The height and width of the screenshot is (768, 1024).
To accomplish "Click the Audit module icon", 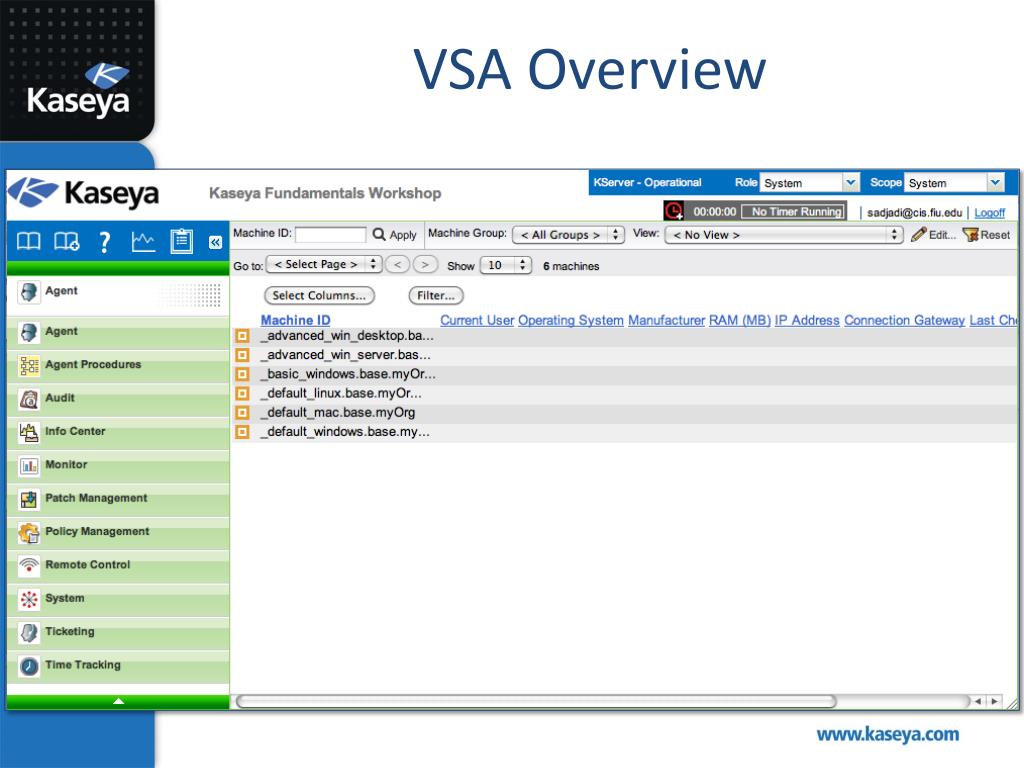I will point(29,398).
